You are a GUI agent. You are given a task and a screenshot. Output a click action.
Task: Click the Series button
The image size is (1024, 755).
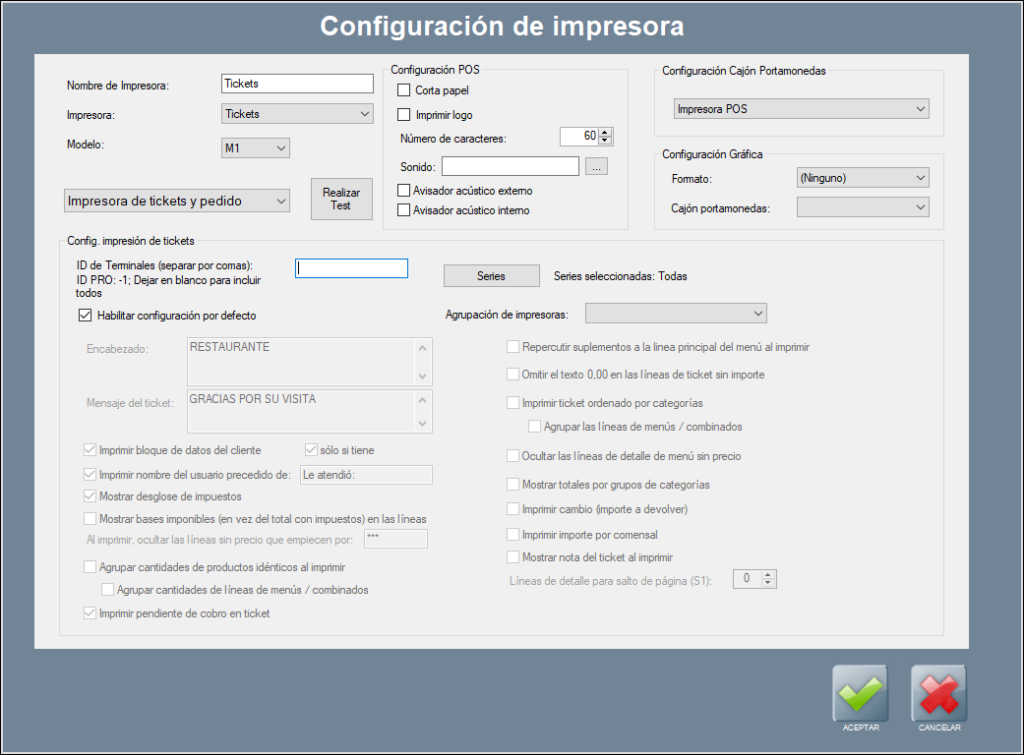(491, 276)
